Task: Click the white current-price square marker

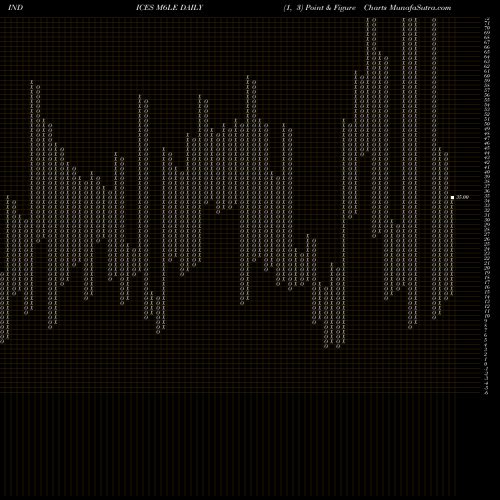Action: pyautogui.click(x=452, y=197)
